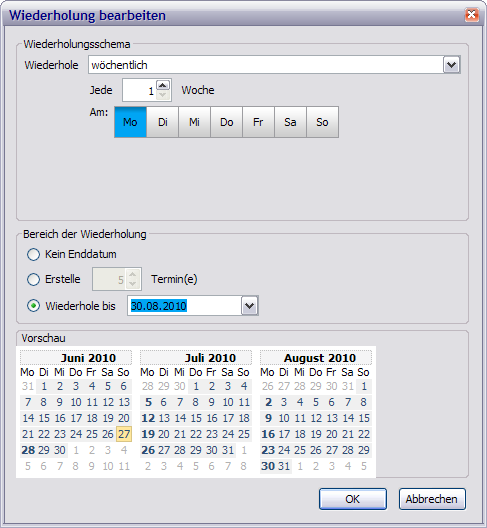Click June 15 in the Juni calendar

pyautogui.click(x=44, y=418)
